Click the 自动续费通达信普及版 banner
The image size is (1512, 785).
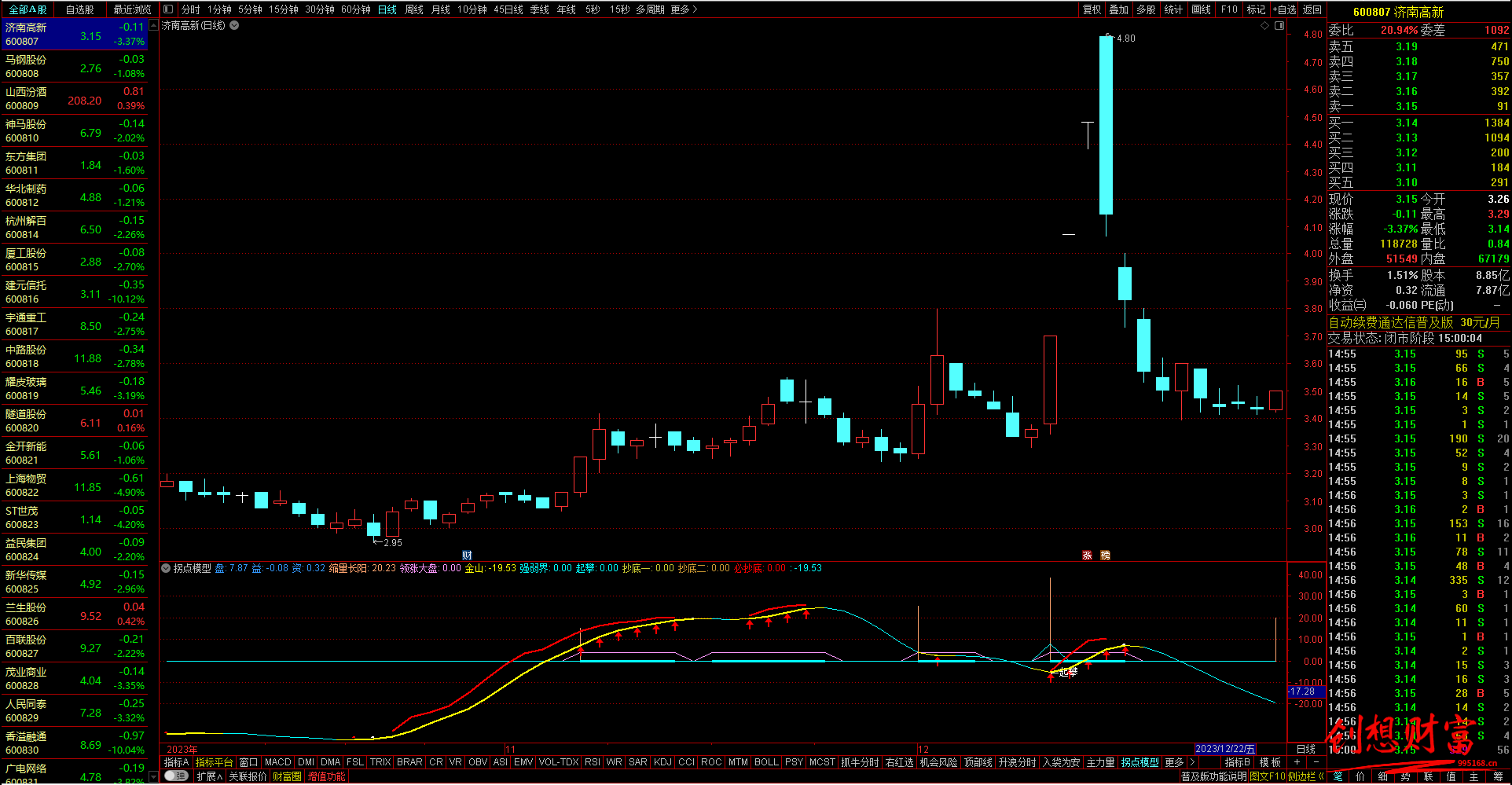tap(1414, 322)
